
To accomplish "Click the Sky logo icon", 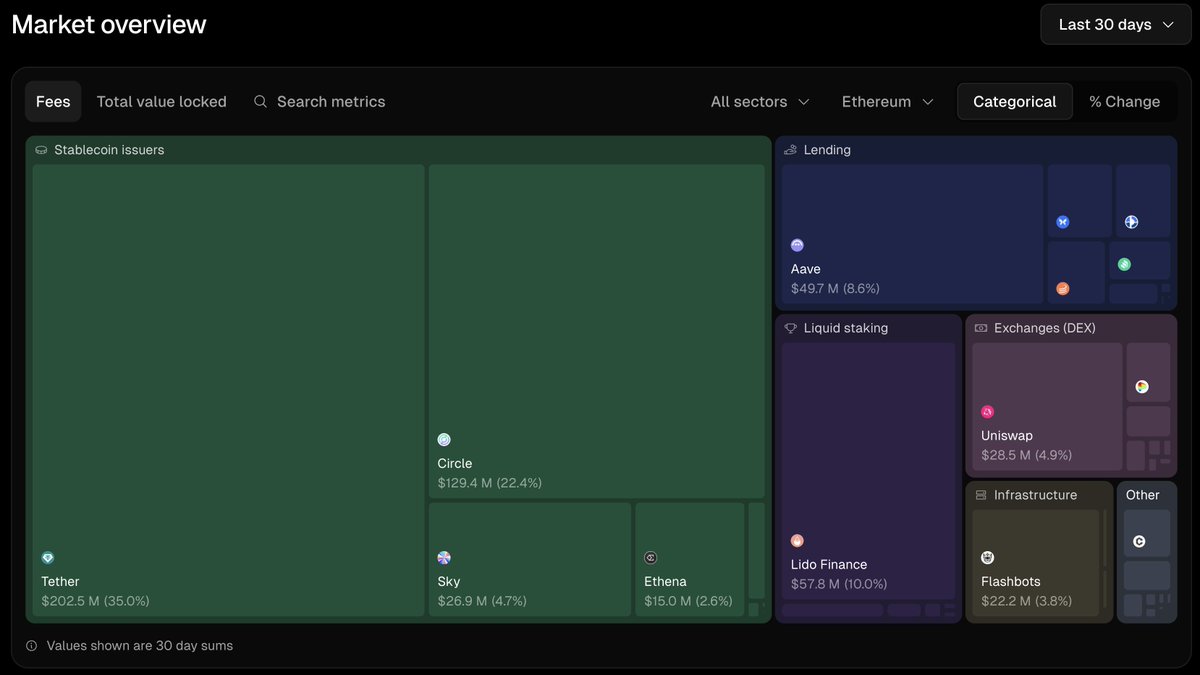I will [x=444, y=558].
